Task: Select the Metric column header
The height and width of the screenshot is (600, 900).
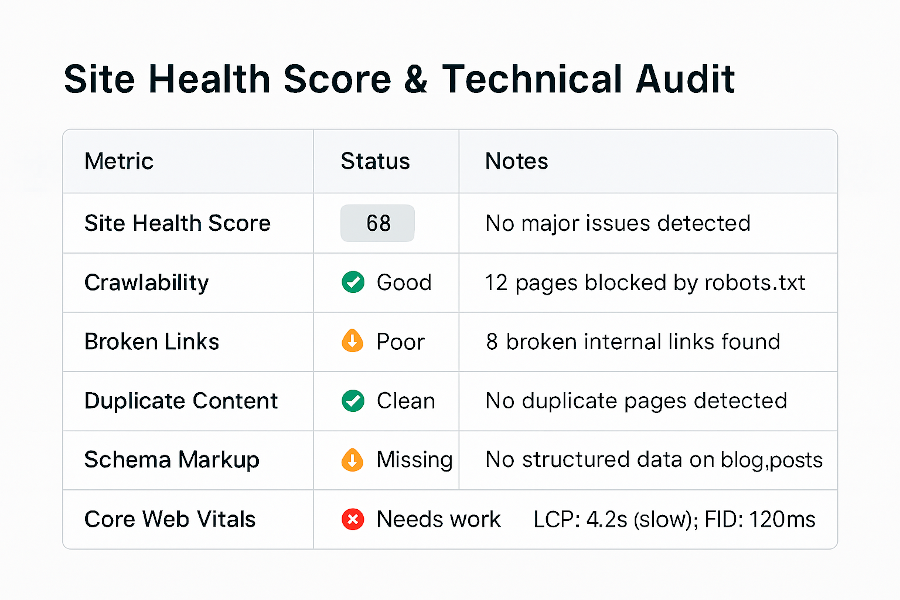Action: coord(119,161)
